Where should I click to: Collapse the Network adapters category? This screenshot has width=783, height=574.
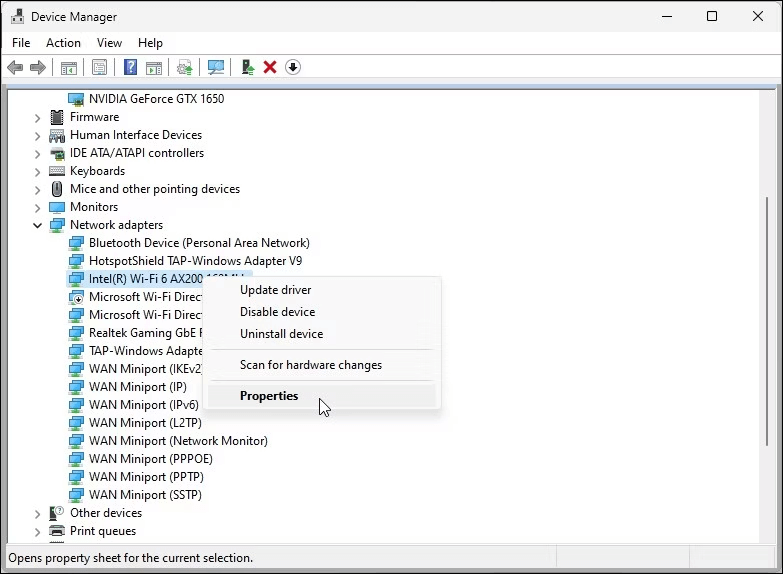pyautogui.click(x=38, y=225)
